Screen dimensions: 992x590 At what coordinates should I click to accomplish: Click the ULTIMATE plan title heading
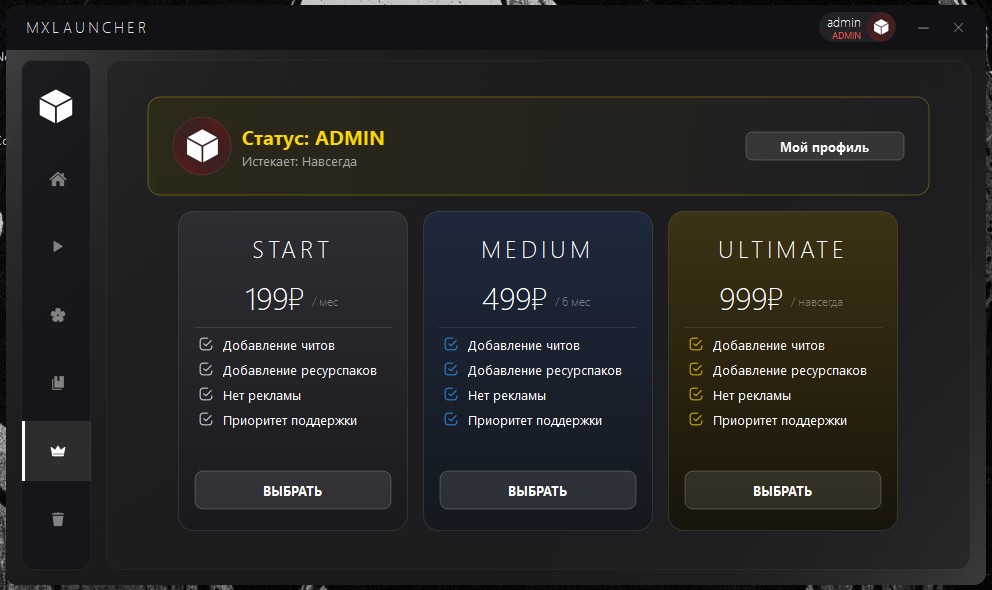[x=782, y=250]
